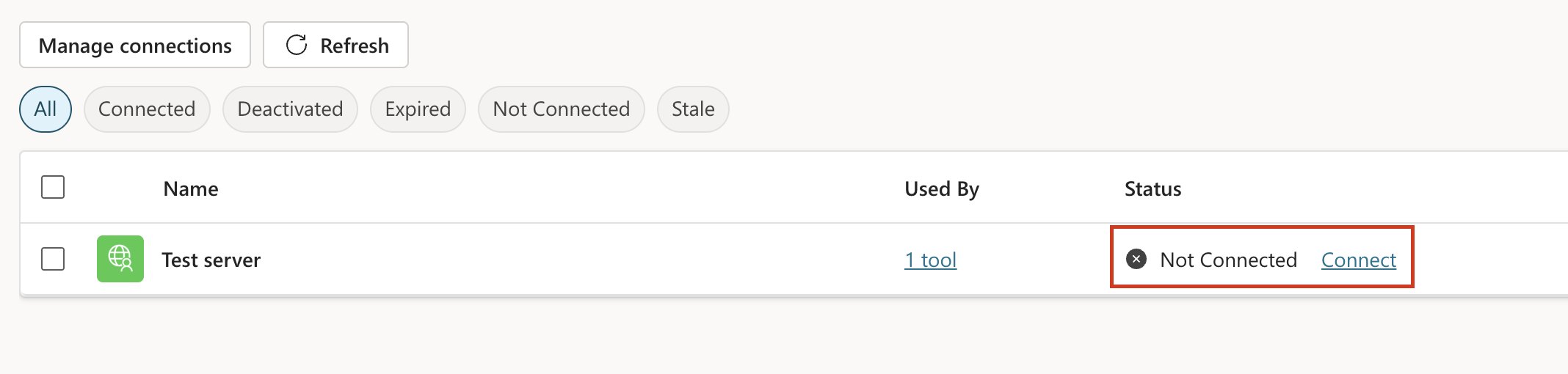
Task: Tick the select-all checkbox in table header
Action: 53,188
